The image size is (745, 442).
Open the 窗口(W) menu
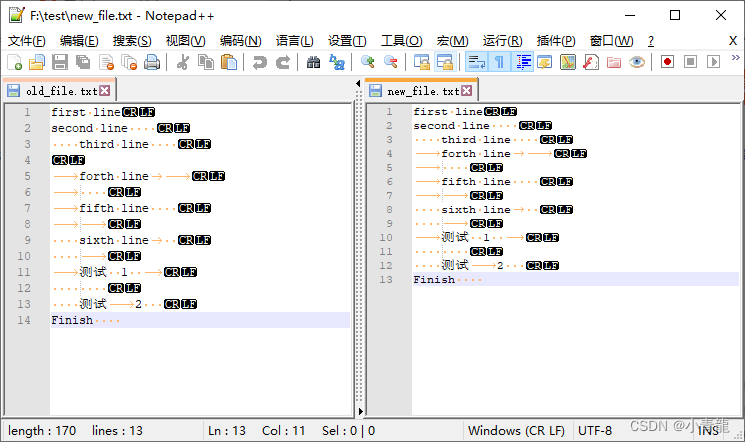[611, 41]
